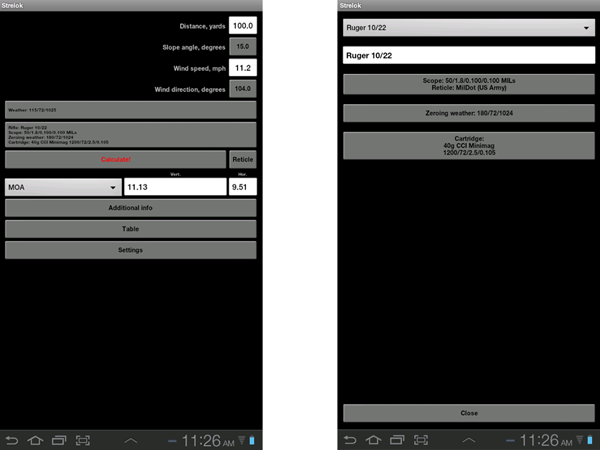Click the 'Wind direction, degrees' label
This screenshot has height=450, width=600.
[x=190, y=90]
